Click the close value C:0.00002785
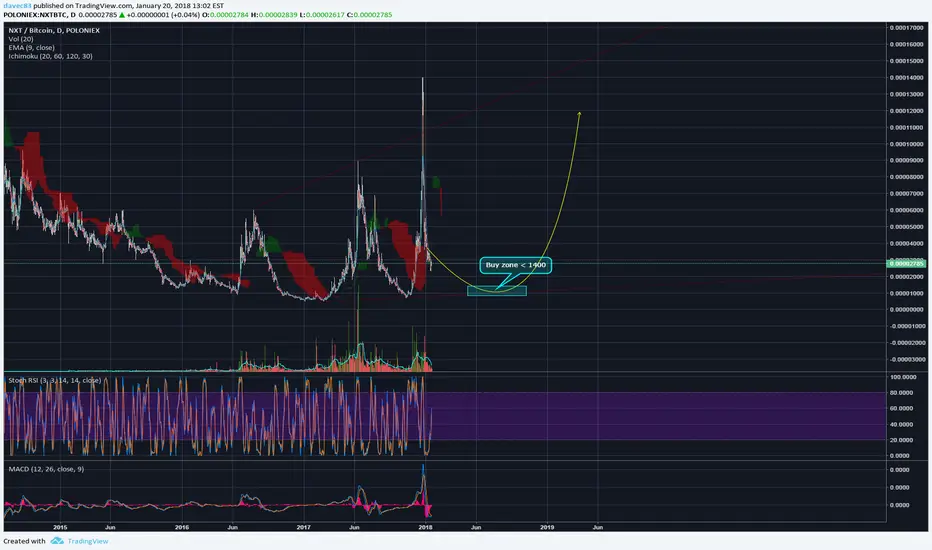The height and width of the screenshot is (550, 932). (x=370, y=15)
